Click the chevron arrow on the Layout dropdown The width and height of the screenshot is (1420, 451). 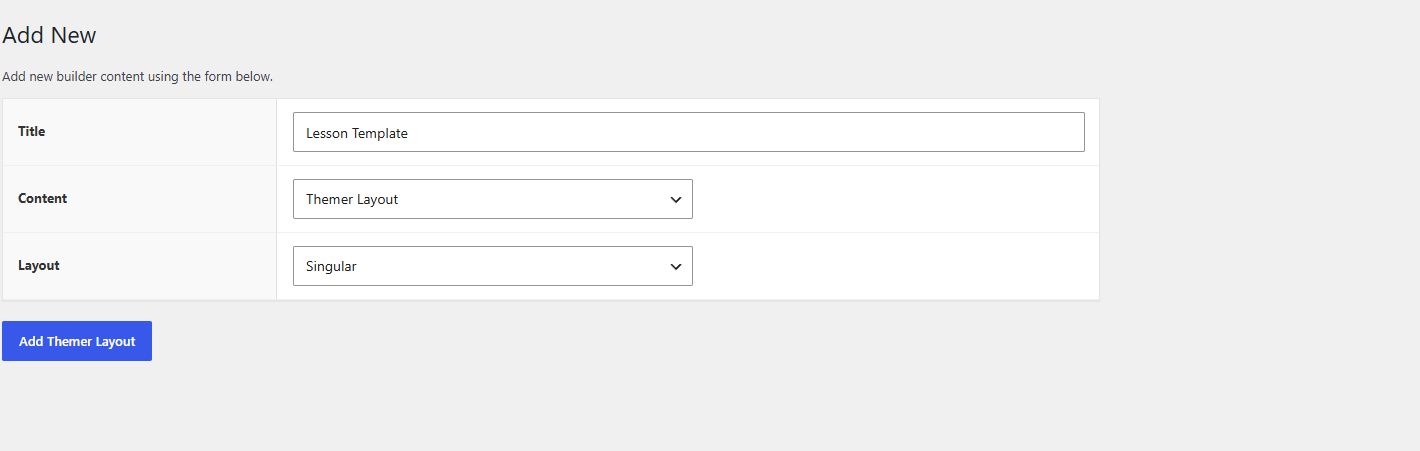676,266
